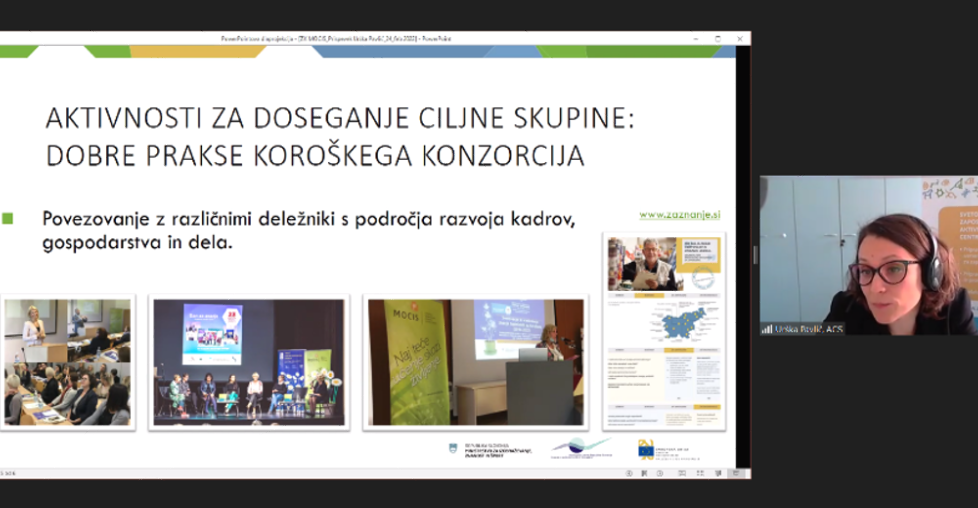Image resolution: width=978 pixels, height=508 pixels.
Task: Click the European Union fund logo
Action: click(669, 450)
